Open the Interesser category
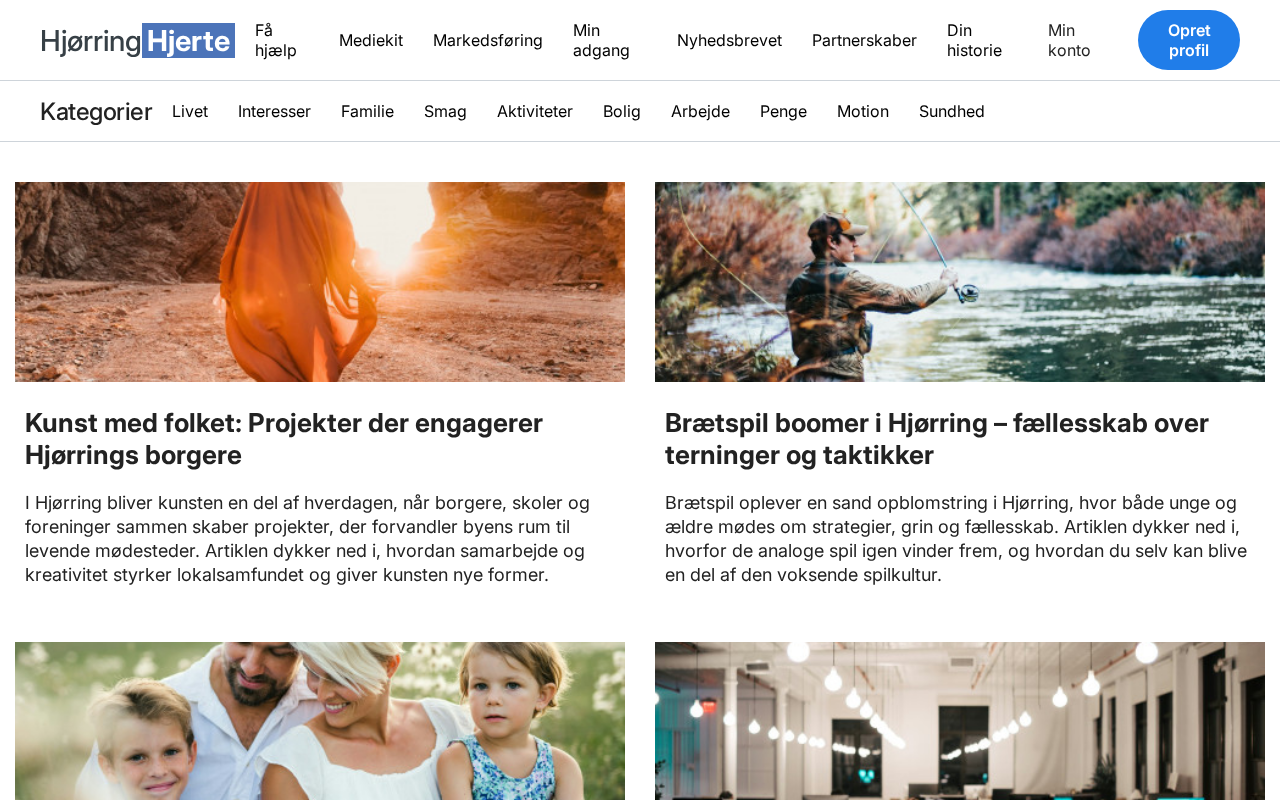The image size is (1280, 800). tap(274, 111)
